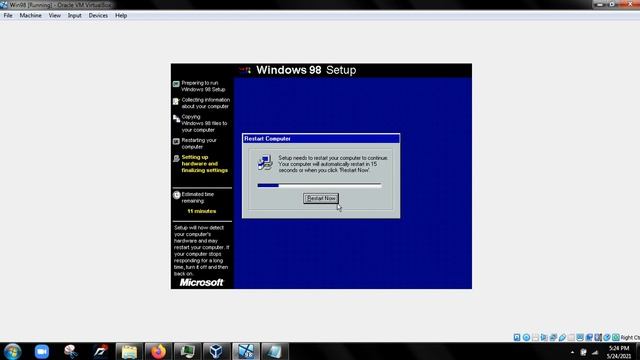
Task: Click the Preparing to run Setup step icon
Action: click(x=176, y=84)
